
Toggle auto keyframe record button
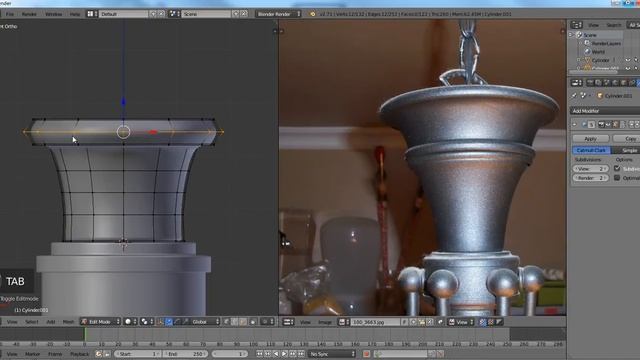point(366,354)
